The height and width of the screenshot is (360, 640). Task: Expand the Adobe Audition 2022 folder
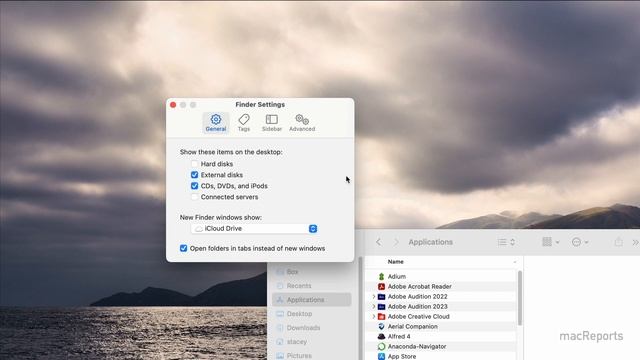pyautogui.click(x=373, y=296)
